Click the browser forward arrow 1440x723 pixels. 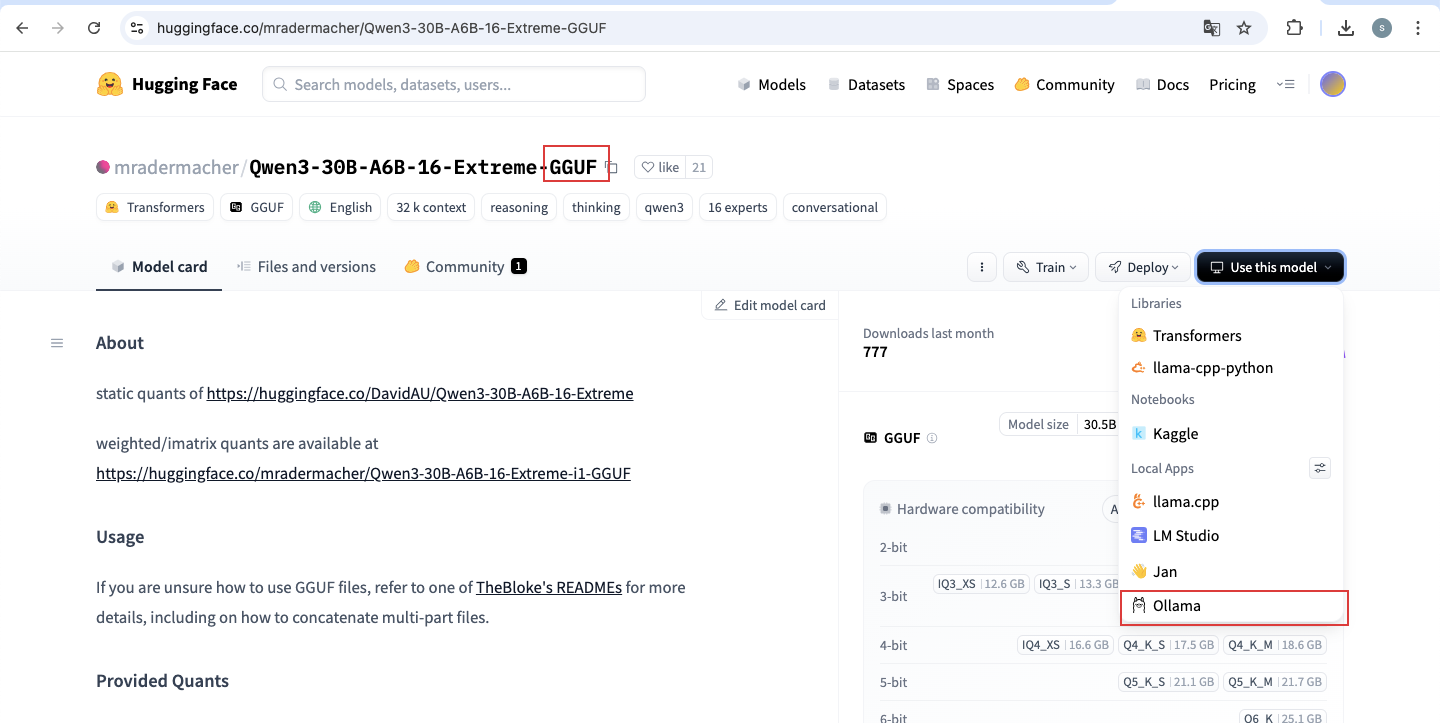[58, 28]
